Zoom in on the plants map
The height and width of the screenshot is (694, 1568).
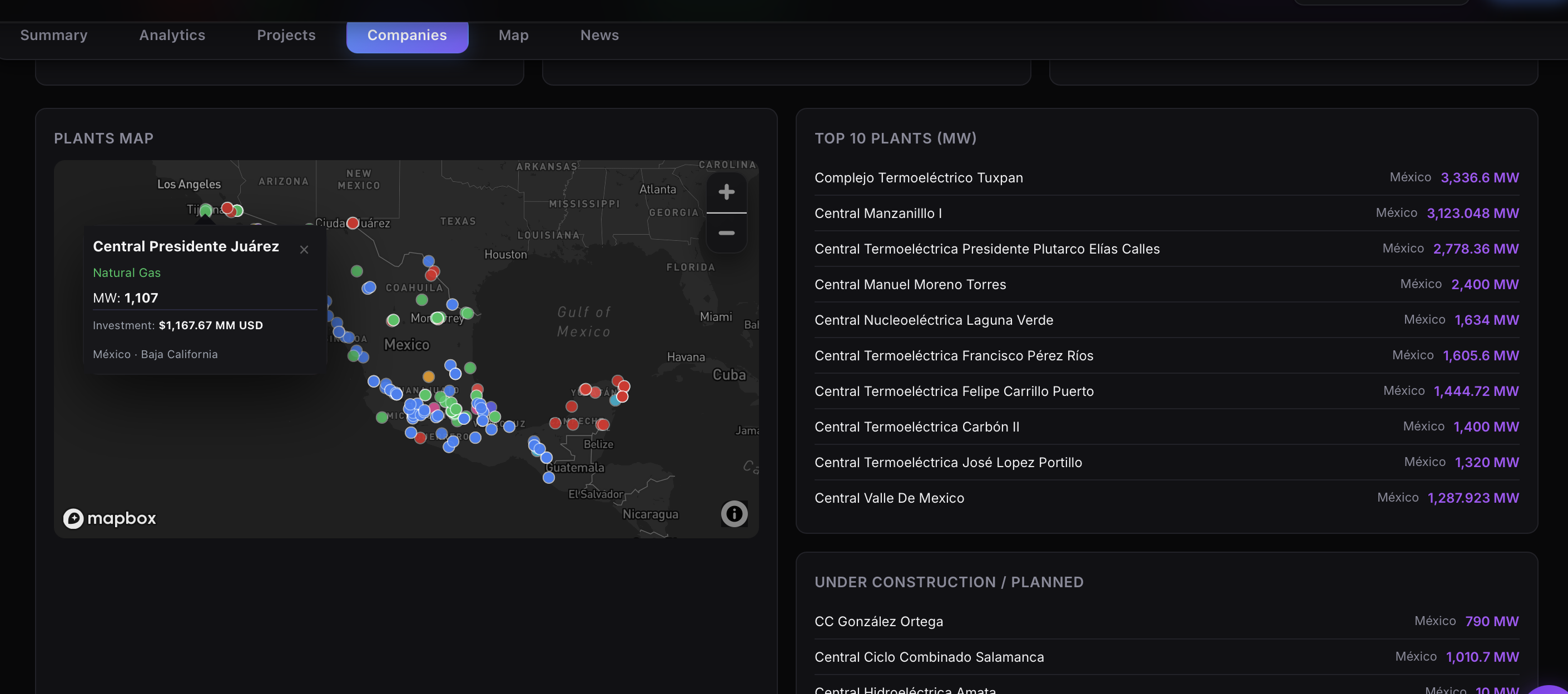(x=726, y=192)
